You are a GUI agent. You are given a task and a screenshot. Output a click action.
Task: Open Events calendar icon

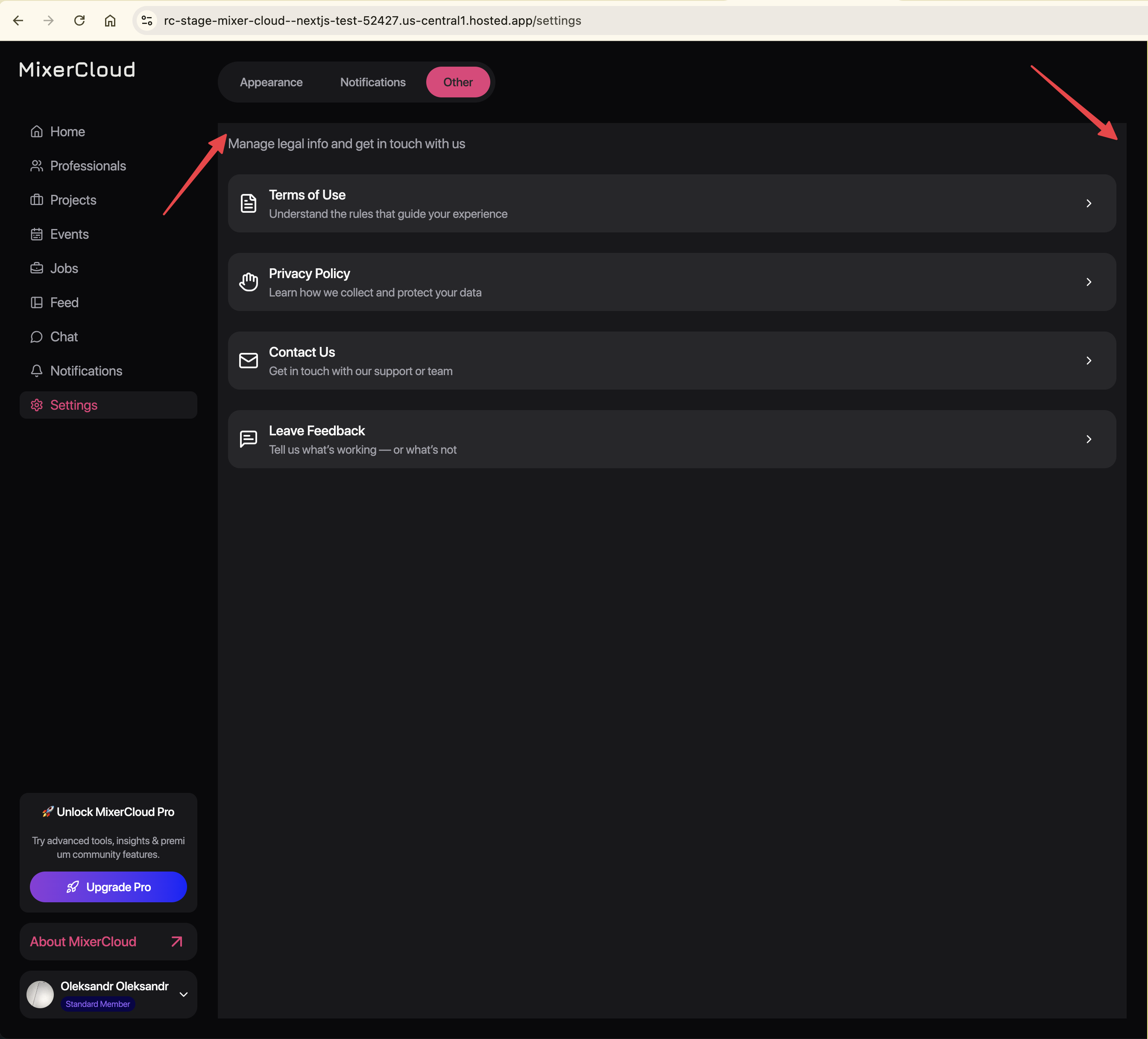point(36,234)
